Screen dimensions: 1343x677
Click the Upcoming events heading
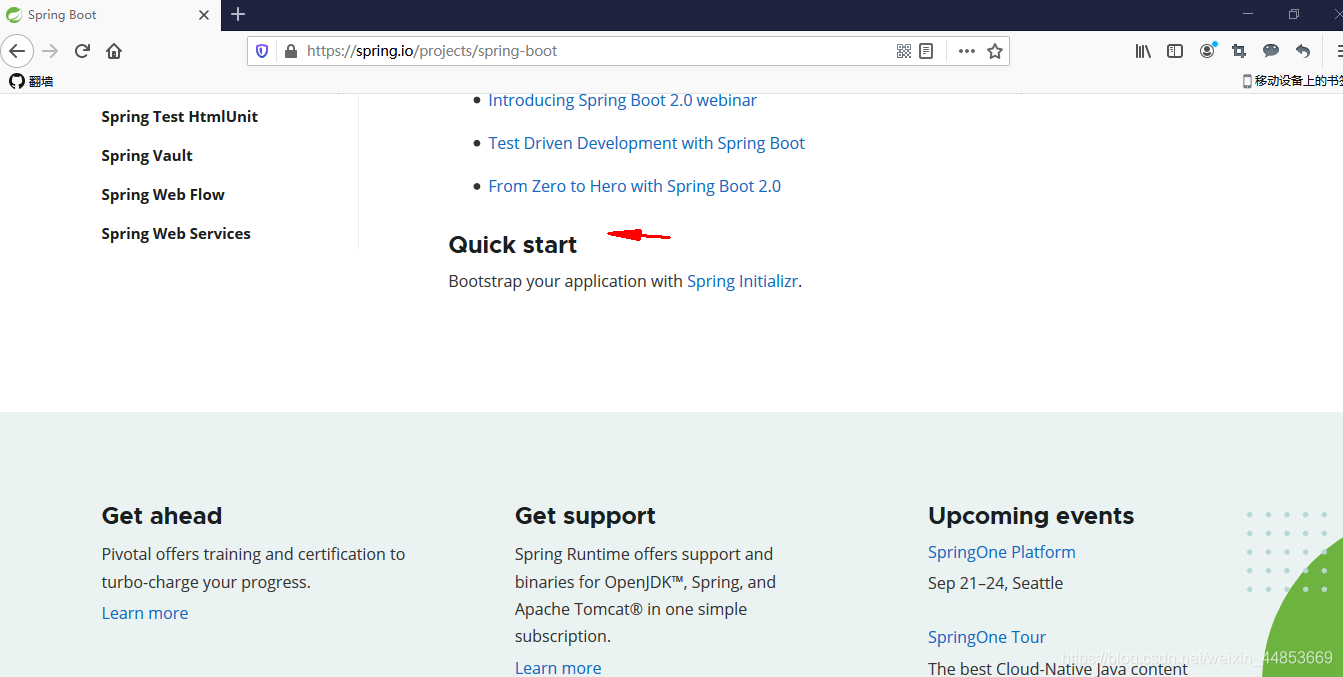coord(1031,516)
